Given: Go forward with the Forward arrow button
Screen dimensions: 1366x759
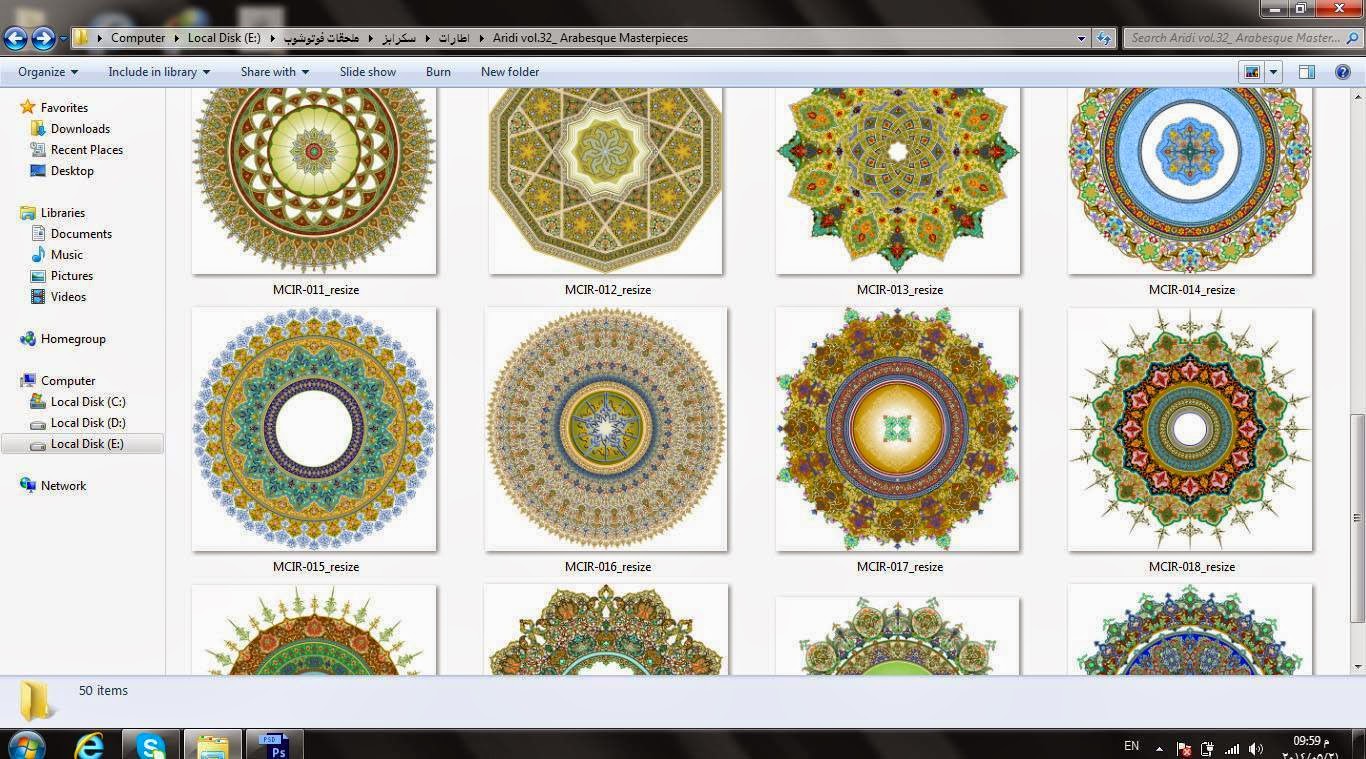Looking at the screenshot, I should pyautogui.click(x=43, y=38).
